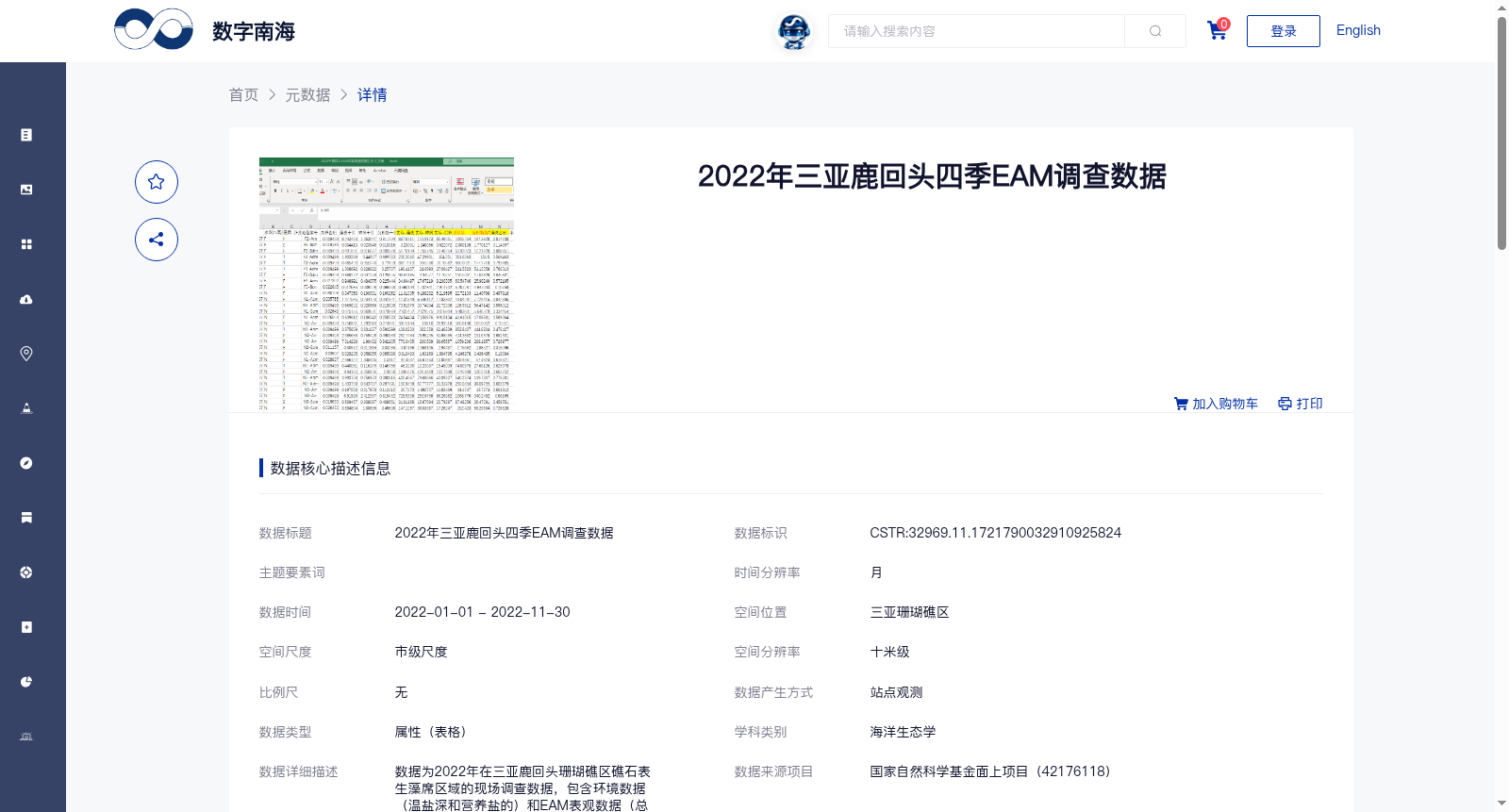Click the 主题要素词 field label
The height and width of the screenshot is (812, 1509).
pyautogui.click(x=292, y=572)
